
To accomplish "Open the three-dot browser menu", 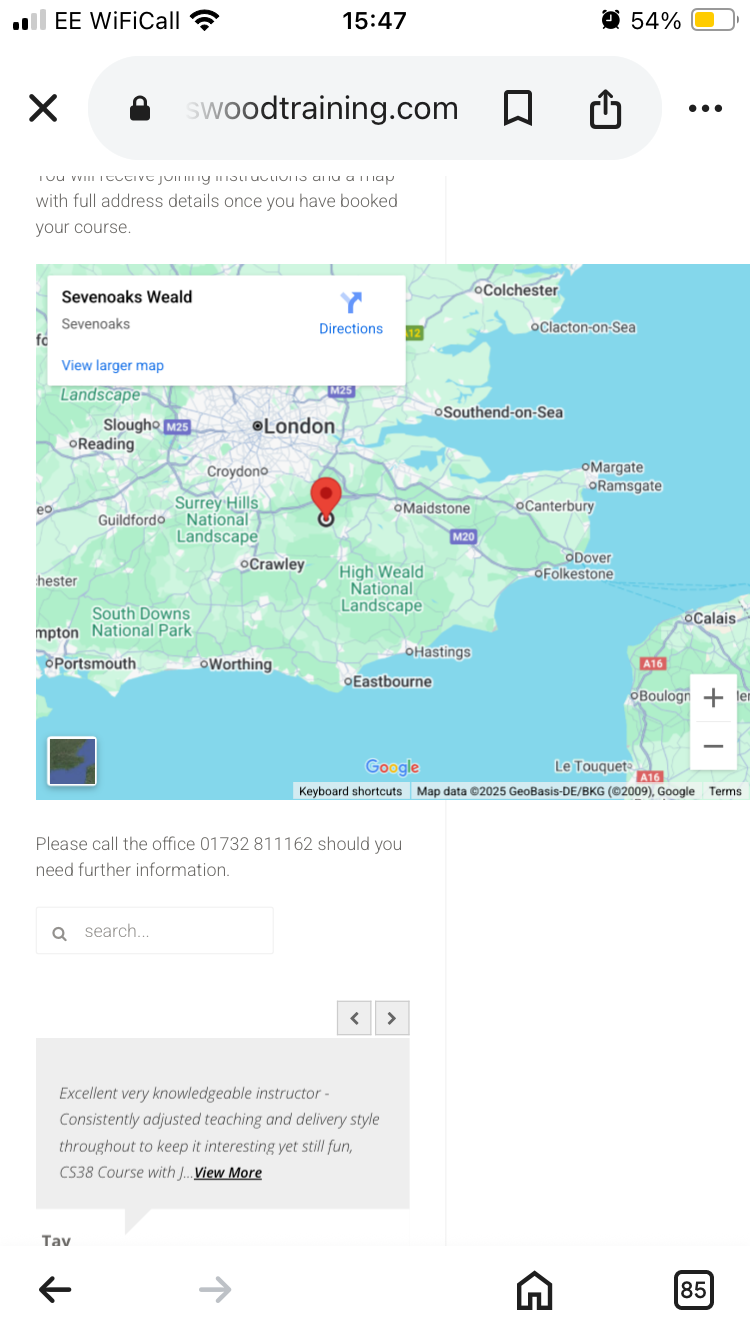I will pos(705,109).
